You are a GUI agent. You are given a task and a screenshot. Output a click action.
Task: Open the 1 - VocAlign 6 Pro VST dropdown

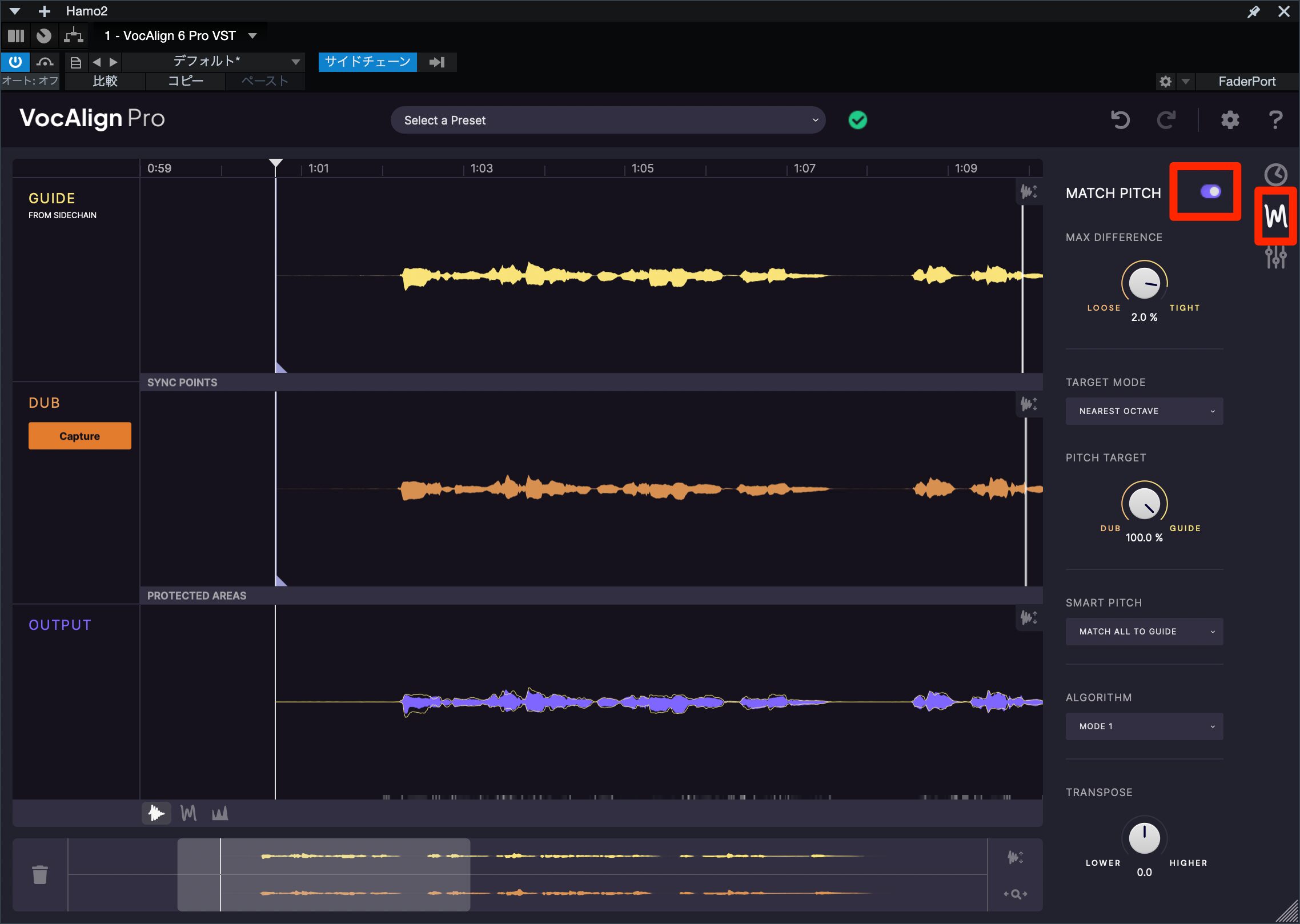[x=180, y=35]
